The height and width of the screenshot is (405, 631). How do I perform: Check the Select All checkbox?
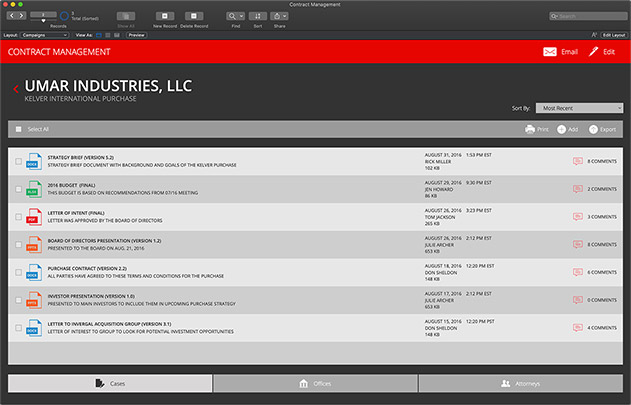(18, 129)
